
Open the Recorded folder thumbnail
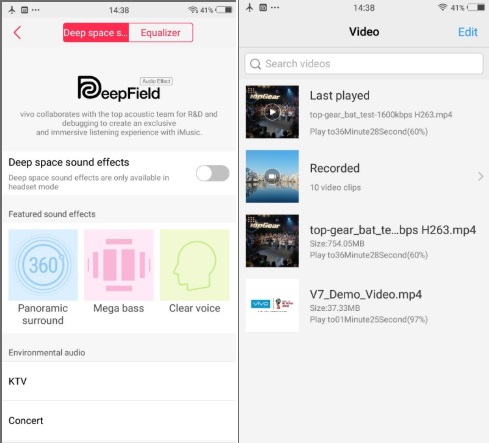pyautogui.click(x=272, y=176)
